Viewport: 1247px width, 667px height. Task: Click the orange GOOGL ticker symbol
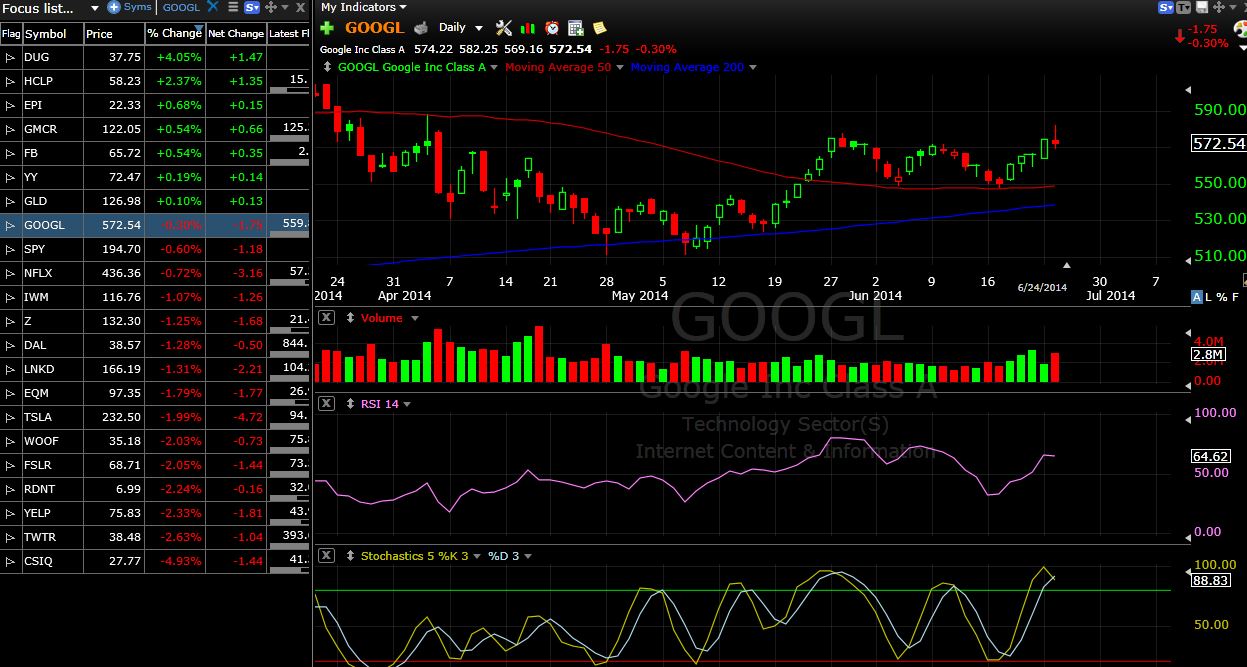coord(374,28)
